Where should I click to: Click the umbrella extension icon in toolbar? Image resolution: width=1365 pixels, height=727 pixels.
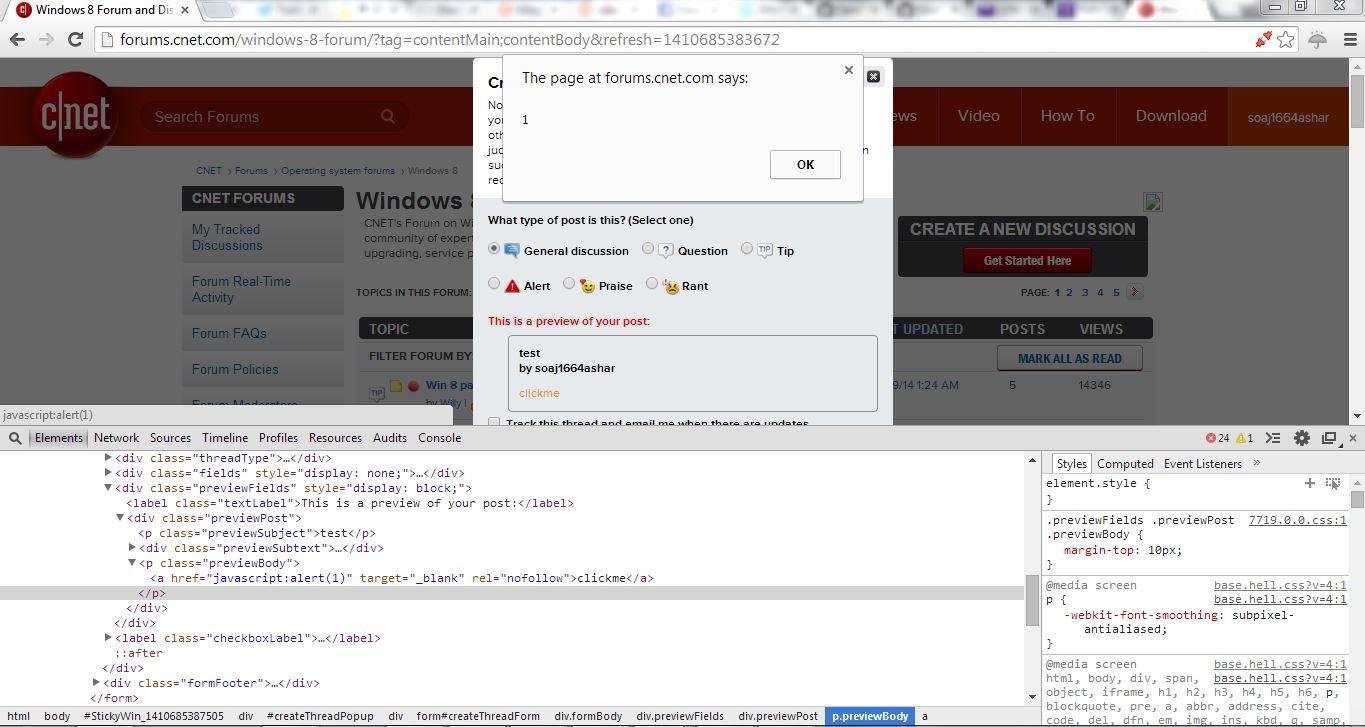1318,39
